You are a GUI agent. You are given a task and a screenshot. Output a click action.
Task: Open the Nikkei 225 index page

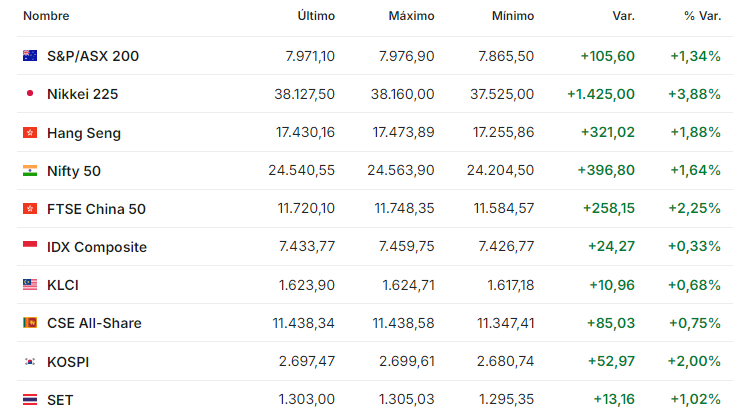[x=82, y=94]
